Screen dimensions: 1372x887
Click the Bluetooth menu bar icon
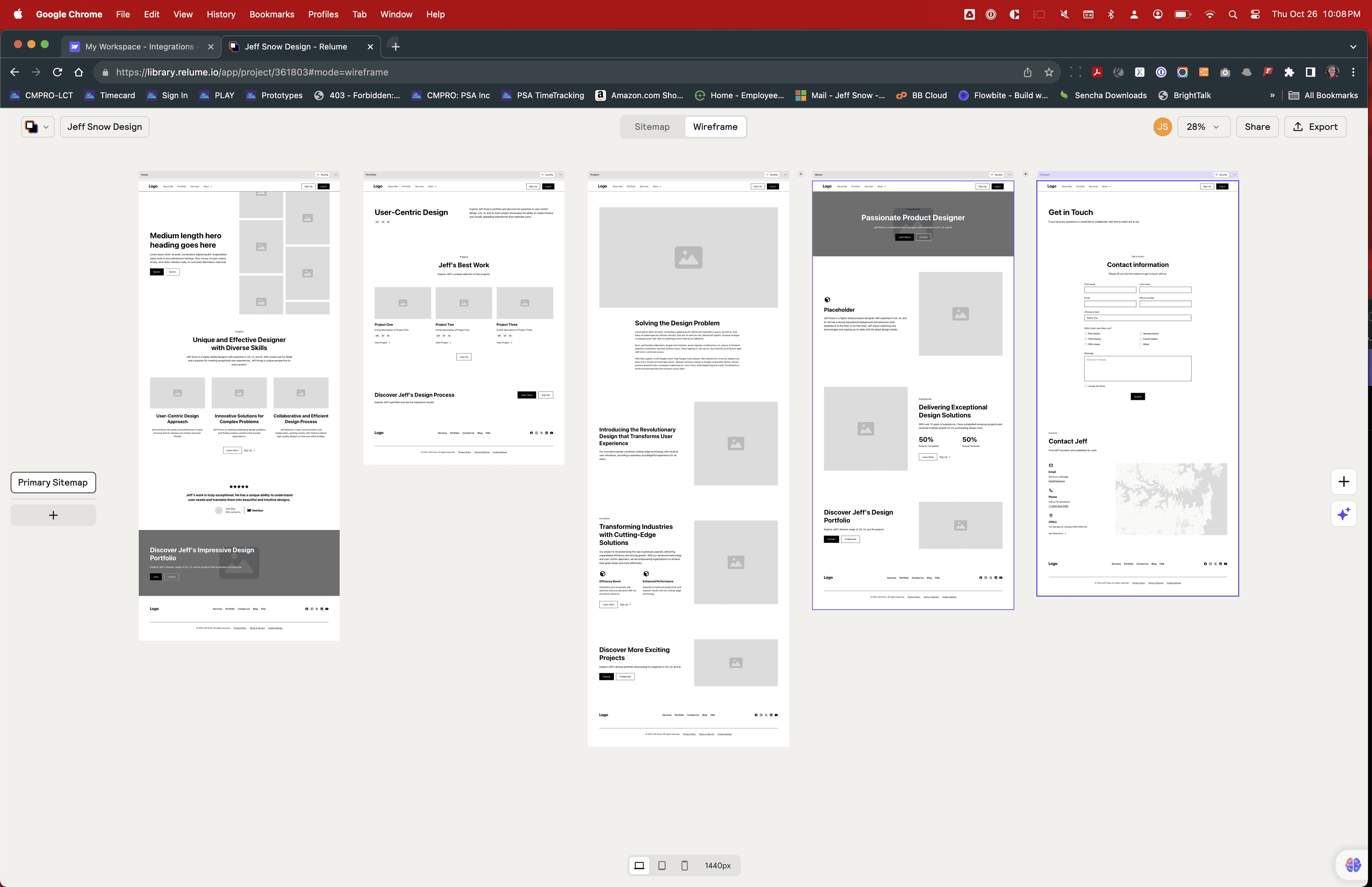(x=1111, y=14)
